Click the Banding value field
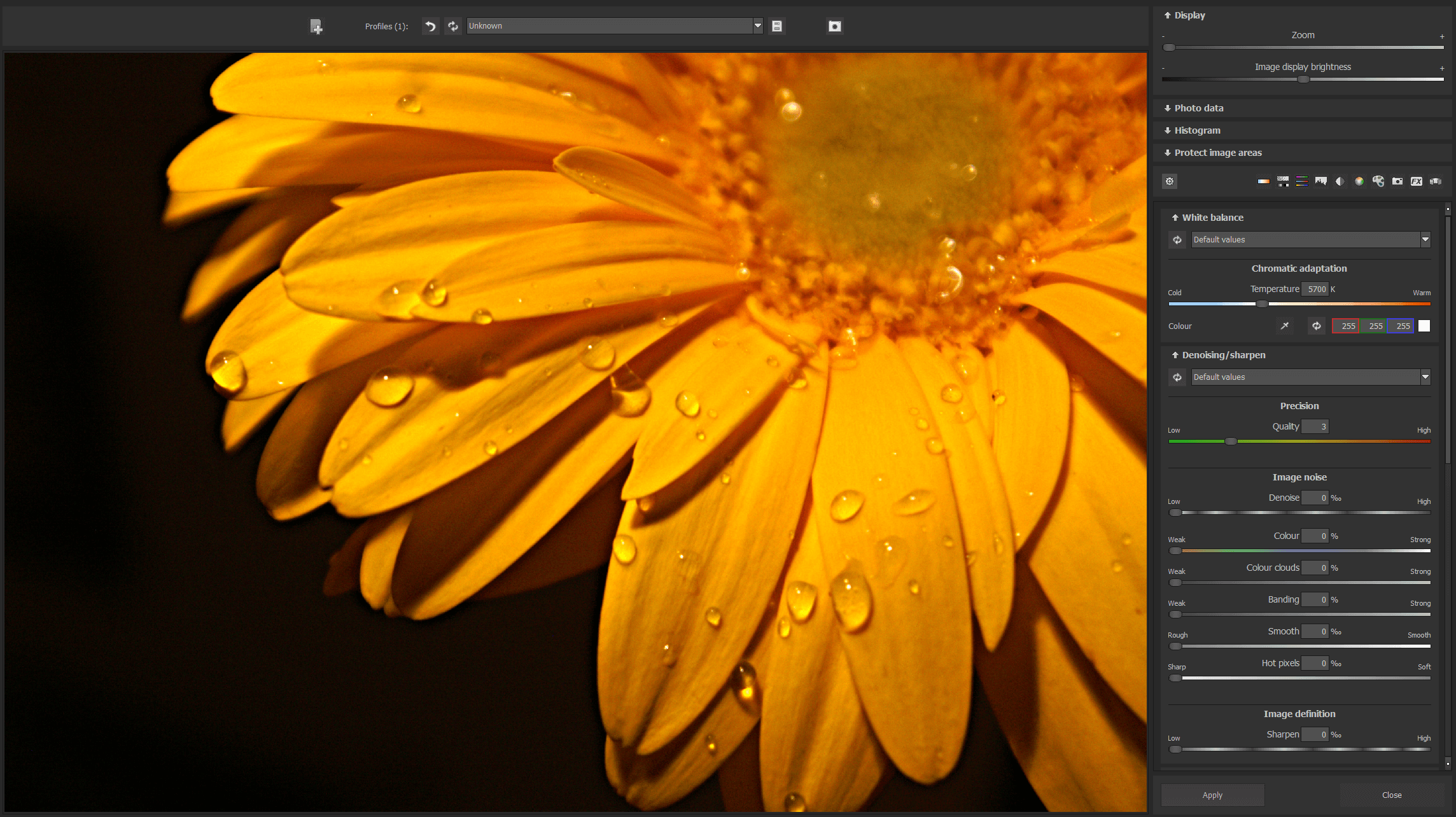Viewport: 1456px width, 817px height. [x=1315, y=600]
